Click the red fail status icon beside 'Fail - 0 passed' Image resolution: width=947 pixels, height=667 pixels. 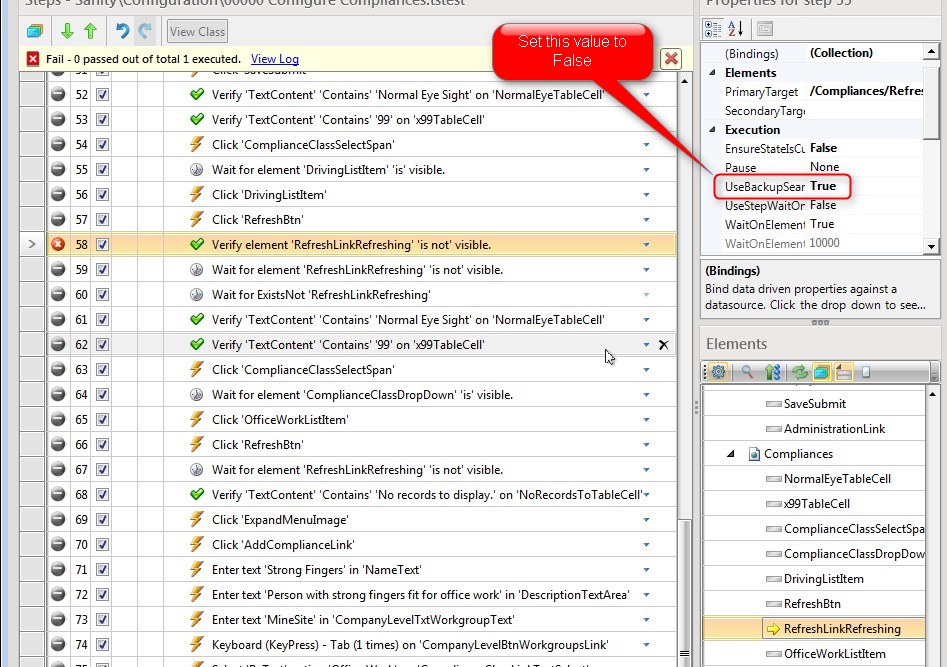[x=33, y=59]
